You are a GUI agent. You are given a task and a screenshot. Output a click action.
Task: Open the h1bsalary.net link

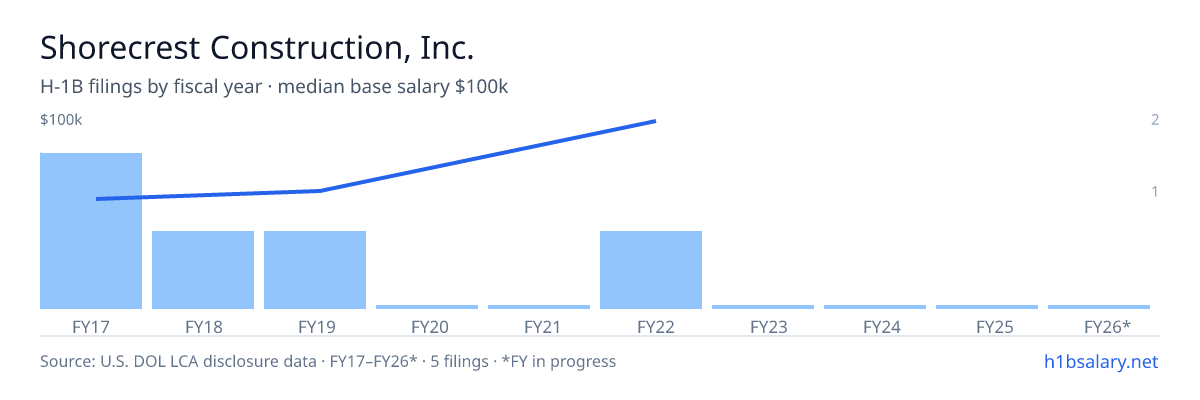(1100, 361)
